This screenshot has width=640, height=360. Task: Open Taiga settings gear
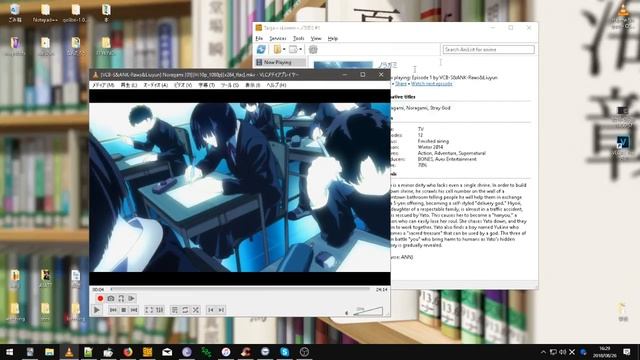313,49
